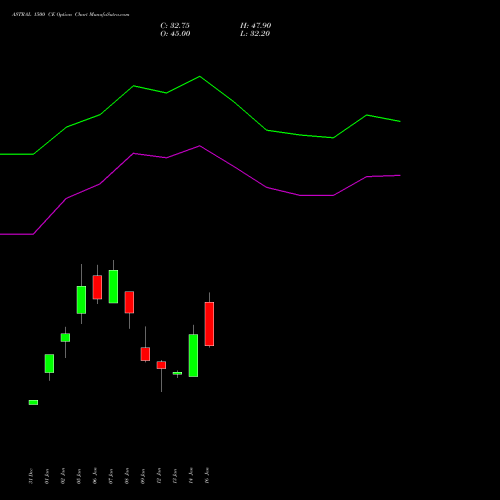Click the 31 Dec date label

(x=31, y=476)
